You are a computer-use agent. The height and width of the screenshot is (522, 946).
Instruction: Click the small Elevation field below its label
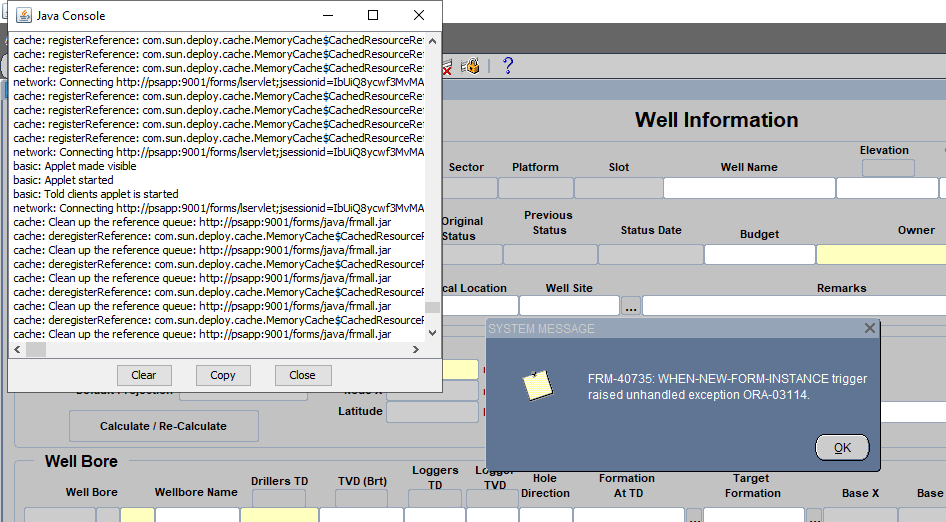(888, 168)
